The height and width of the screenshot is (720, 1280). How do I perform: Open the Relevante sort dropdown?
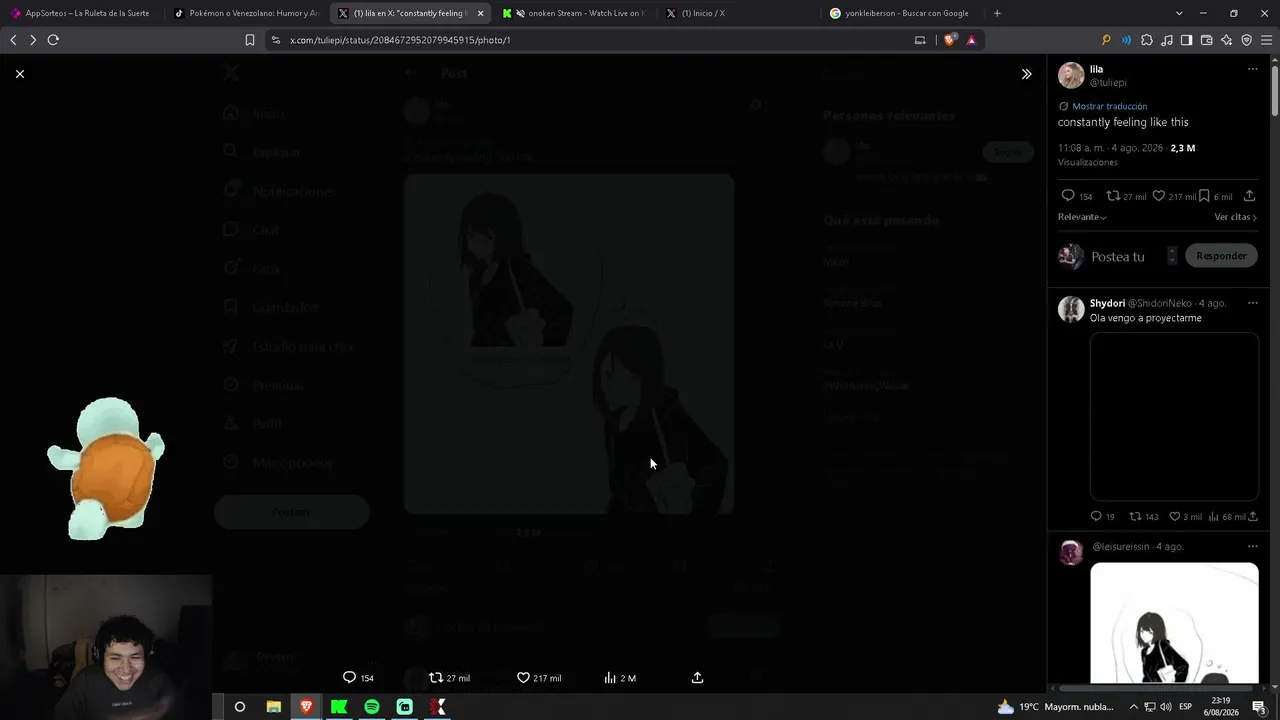1082,217
